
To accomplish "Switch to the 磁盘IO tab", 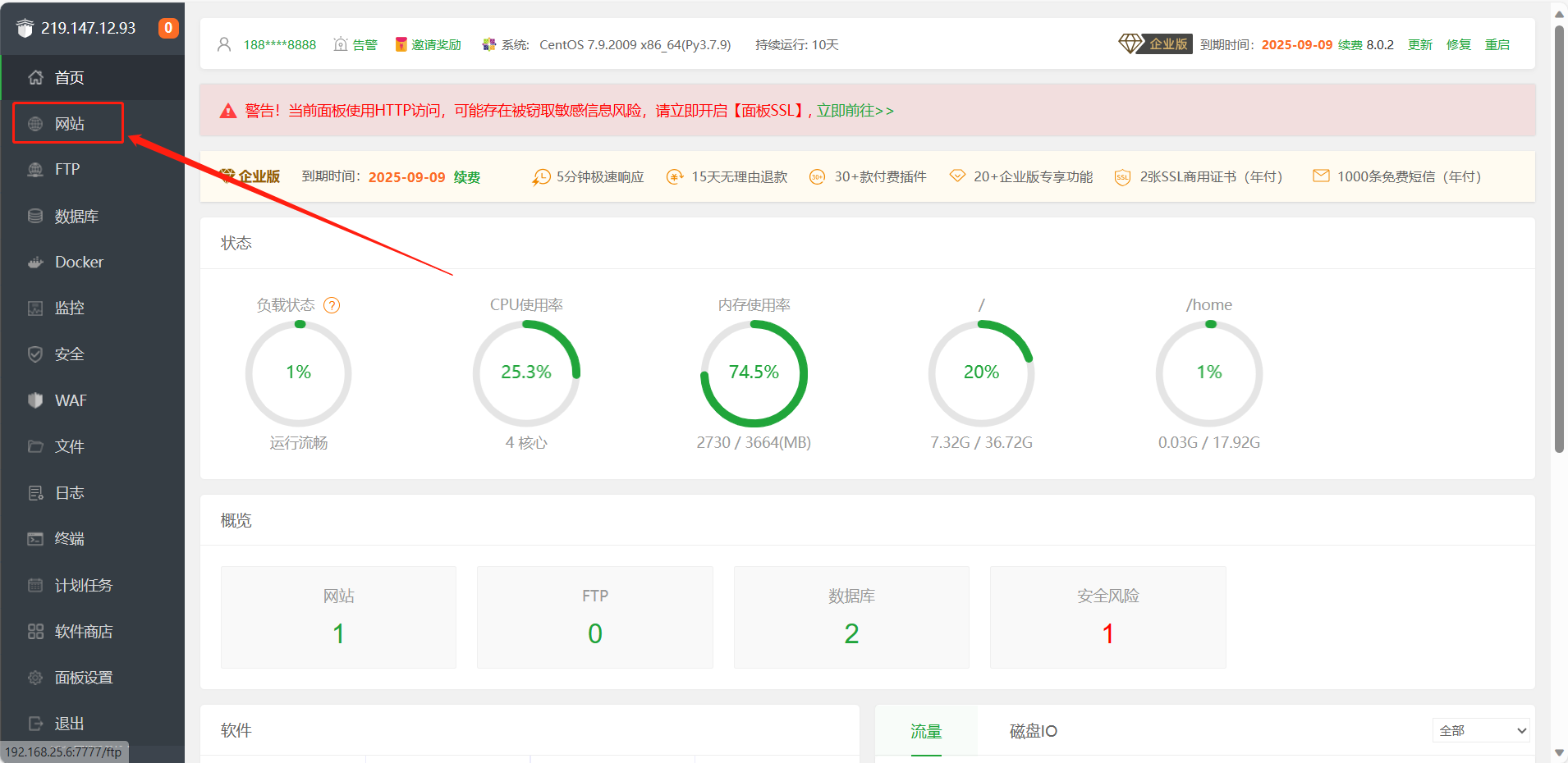I will [1033, 731].
